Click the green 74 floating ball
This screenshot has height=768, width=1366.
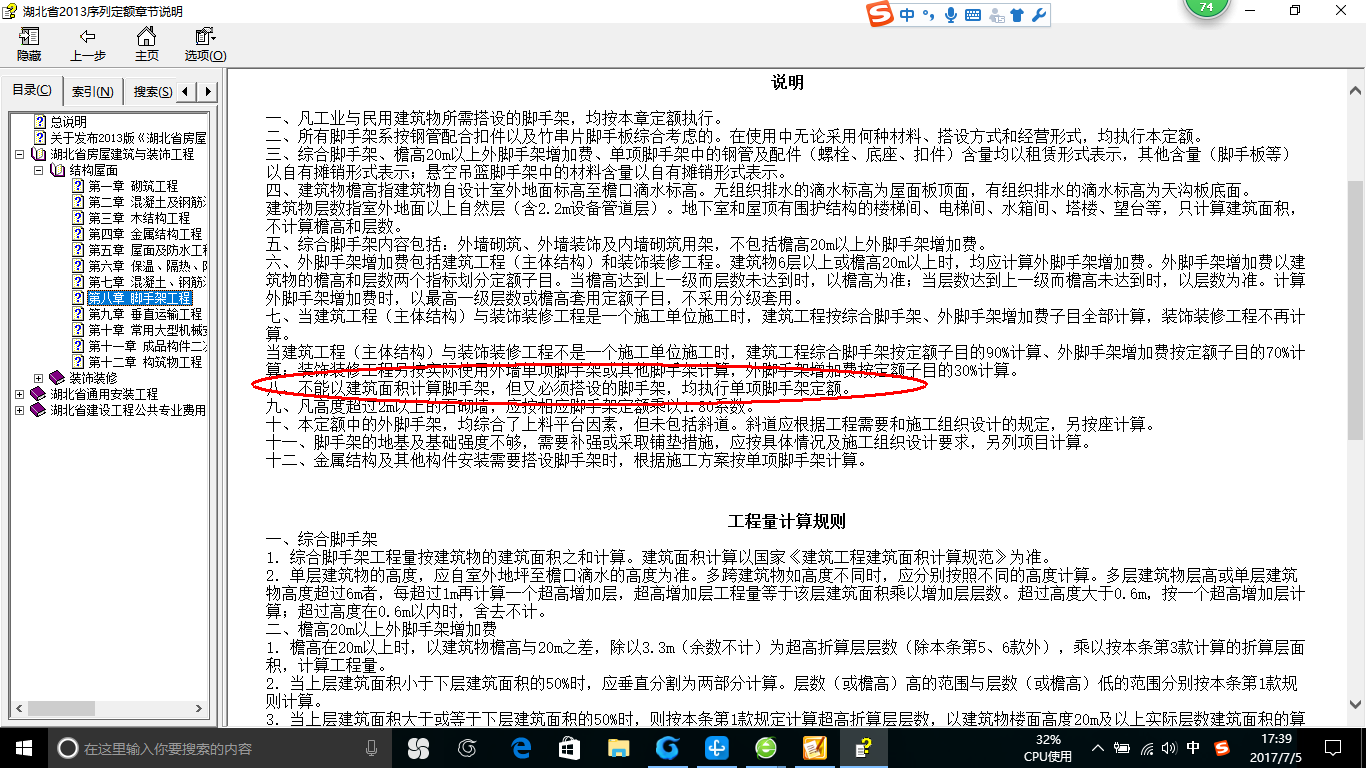pos(1205,6)
